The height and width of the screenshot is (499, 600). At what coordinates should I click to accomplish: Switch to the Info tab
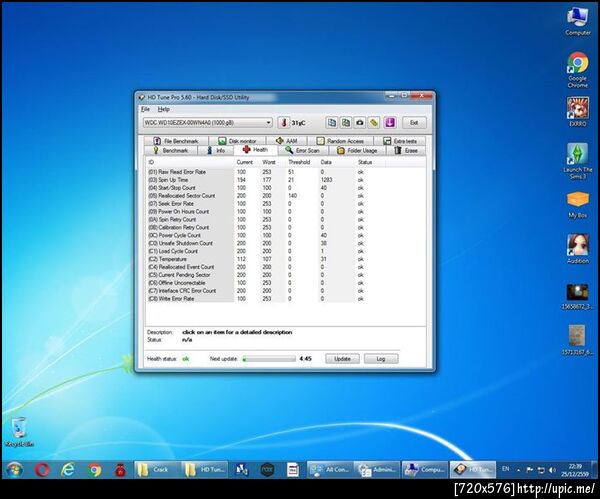click(216, 151)
